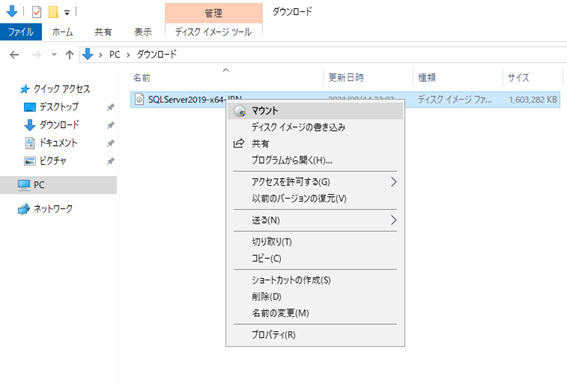Viewport: 567px width, 386px height.
Task: Click the file size 1,603,282 KB cell
Action: coord(533,99)
